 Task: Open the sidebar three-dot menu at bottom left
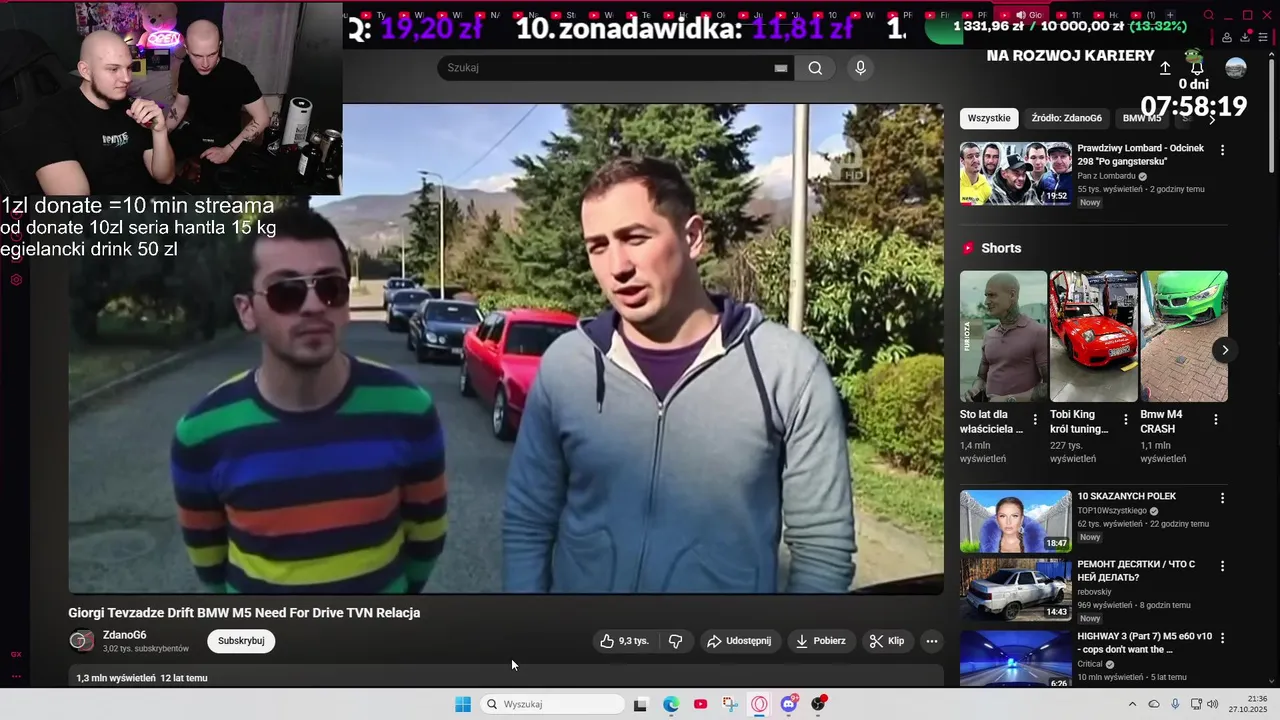16,676
